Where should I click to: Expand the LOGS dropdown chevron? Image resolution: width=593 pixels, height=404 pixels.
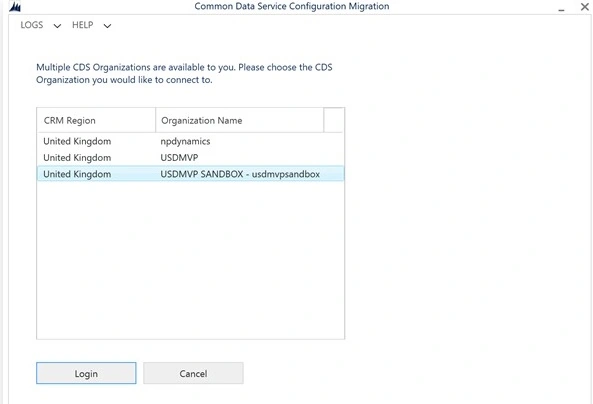(57, 26)
